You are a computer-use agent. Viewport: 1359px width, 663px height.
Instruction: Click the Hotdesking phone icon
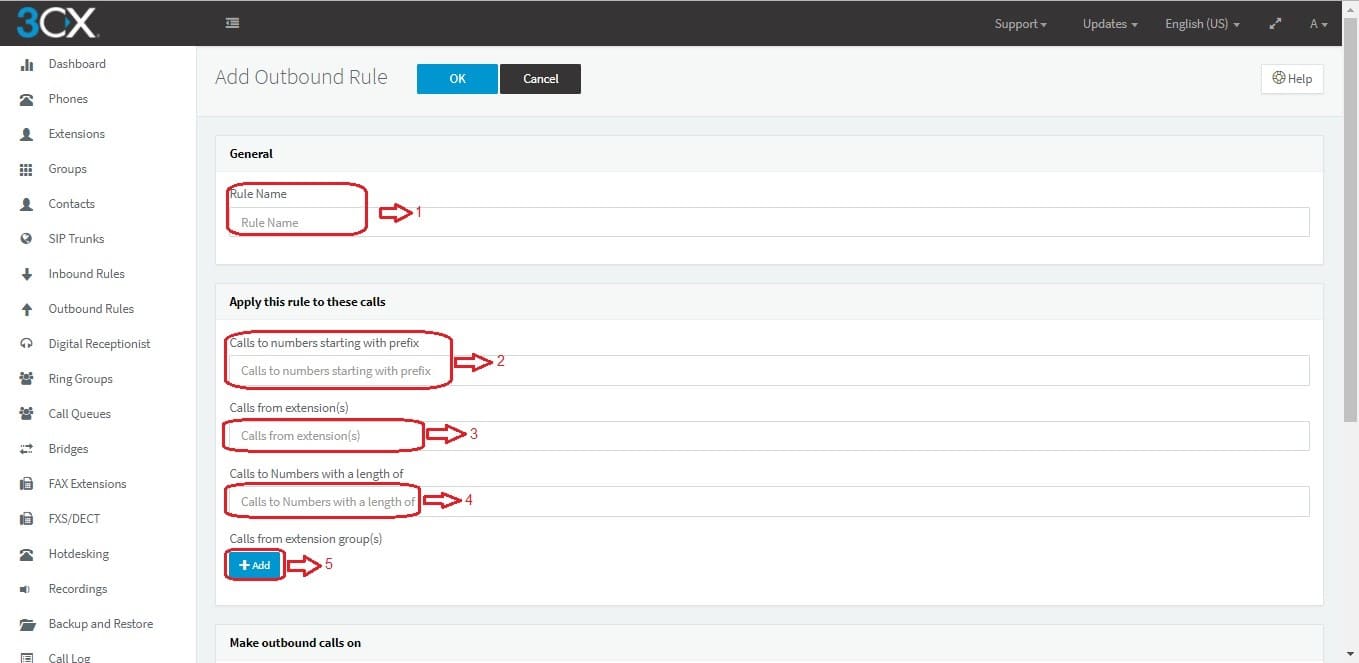click(x=27, y=554)
